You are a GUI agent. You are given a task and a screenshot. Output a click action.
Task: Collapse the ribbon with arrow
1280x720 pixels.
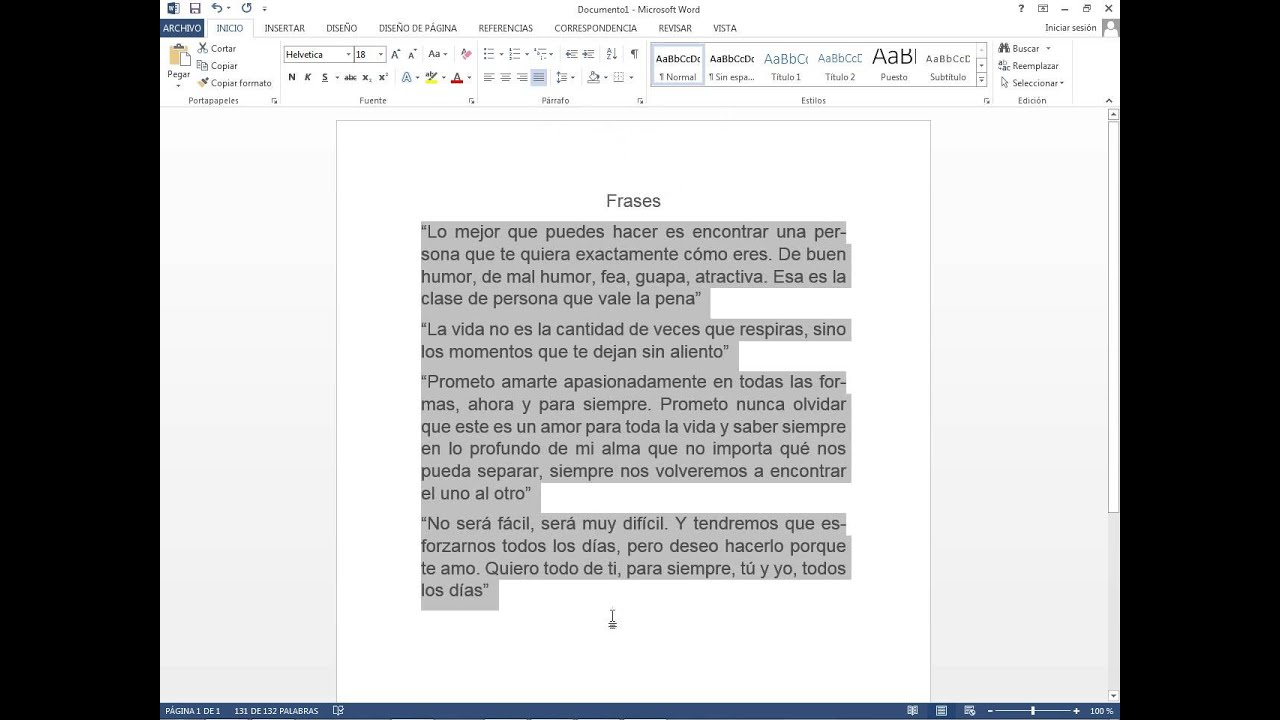pos(1108,101)
